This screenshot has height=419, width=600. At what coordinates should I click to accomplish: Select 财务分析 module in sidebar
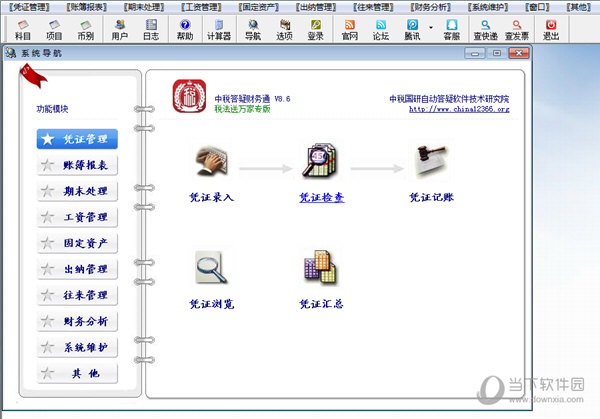[x=77, y=321]
